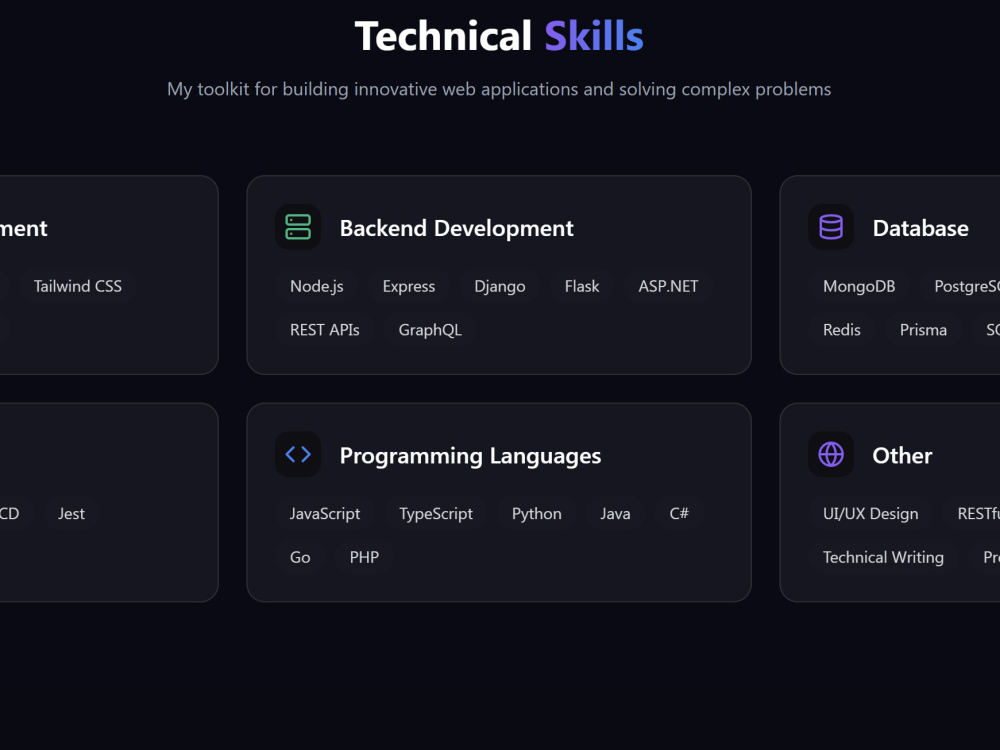Image resolution: width=1000 pixels, height=750 pixels.
Task: Select the Node.js skill tag
Action: 317,286
